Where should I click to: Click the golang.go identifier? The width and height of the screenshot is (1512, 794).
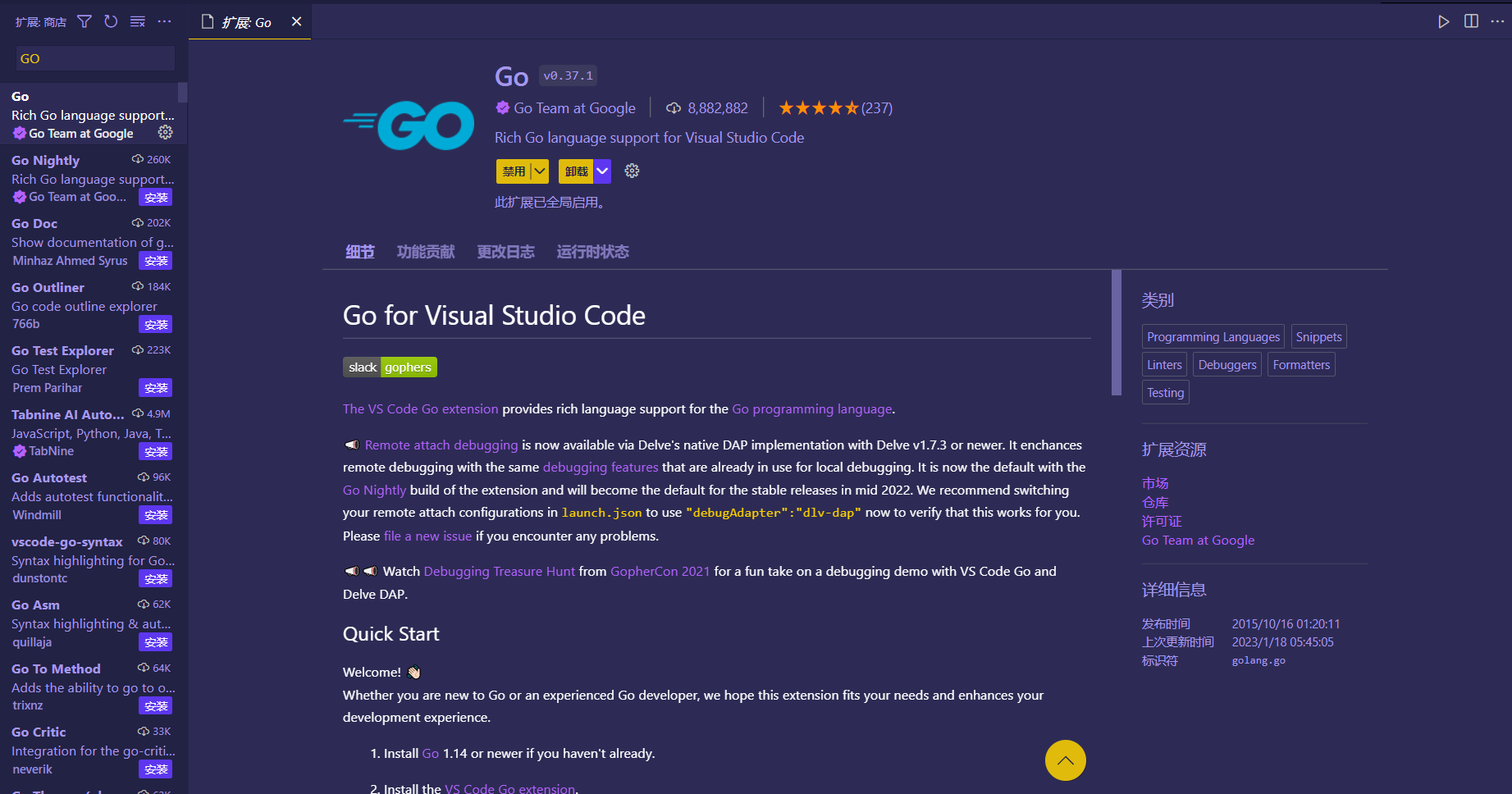click(1258, 660)
